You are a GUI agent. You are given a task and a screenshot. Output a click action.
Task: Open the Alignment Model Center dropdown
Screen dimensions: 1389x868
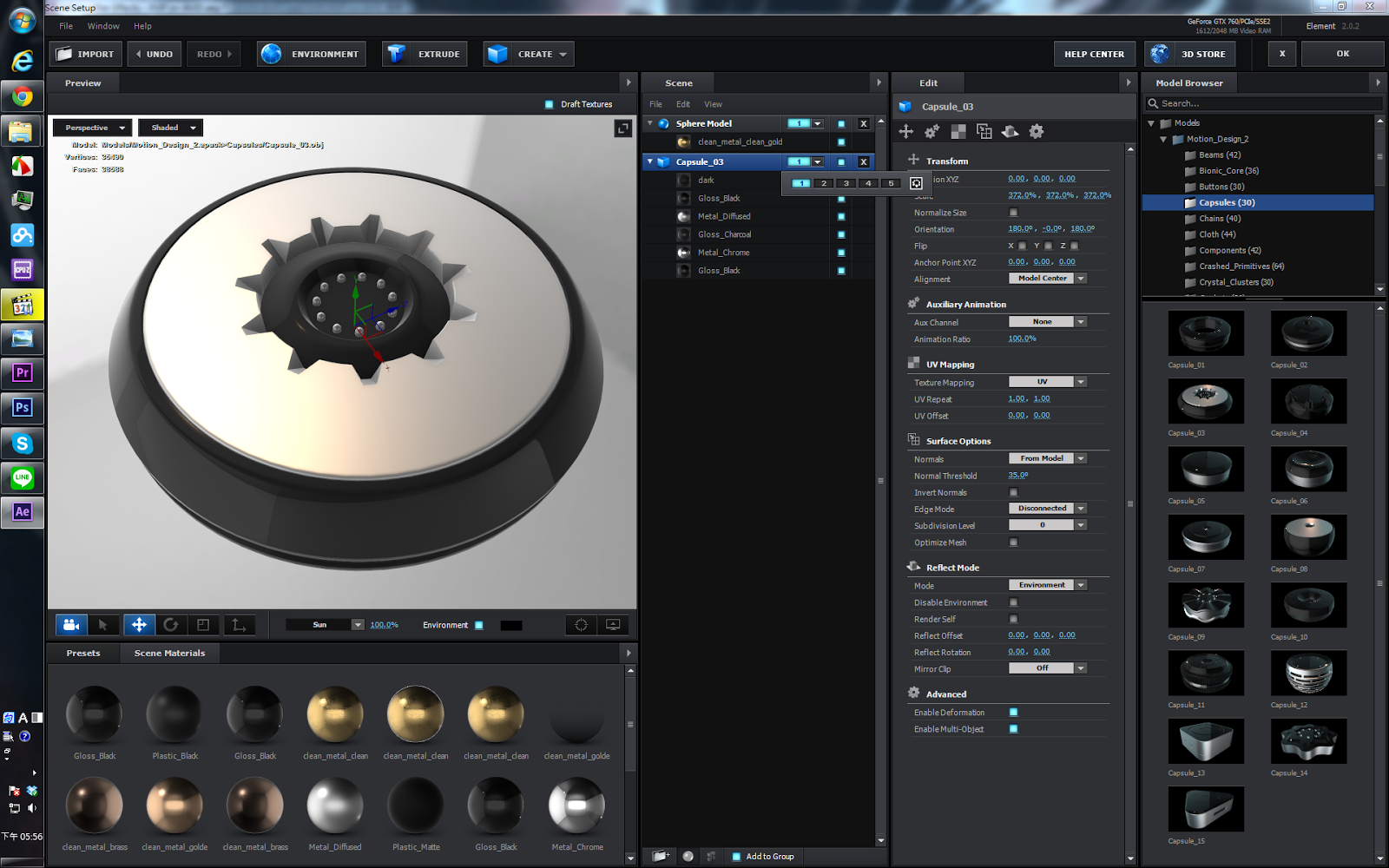click(1048, 279)
